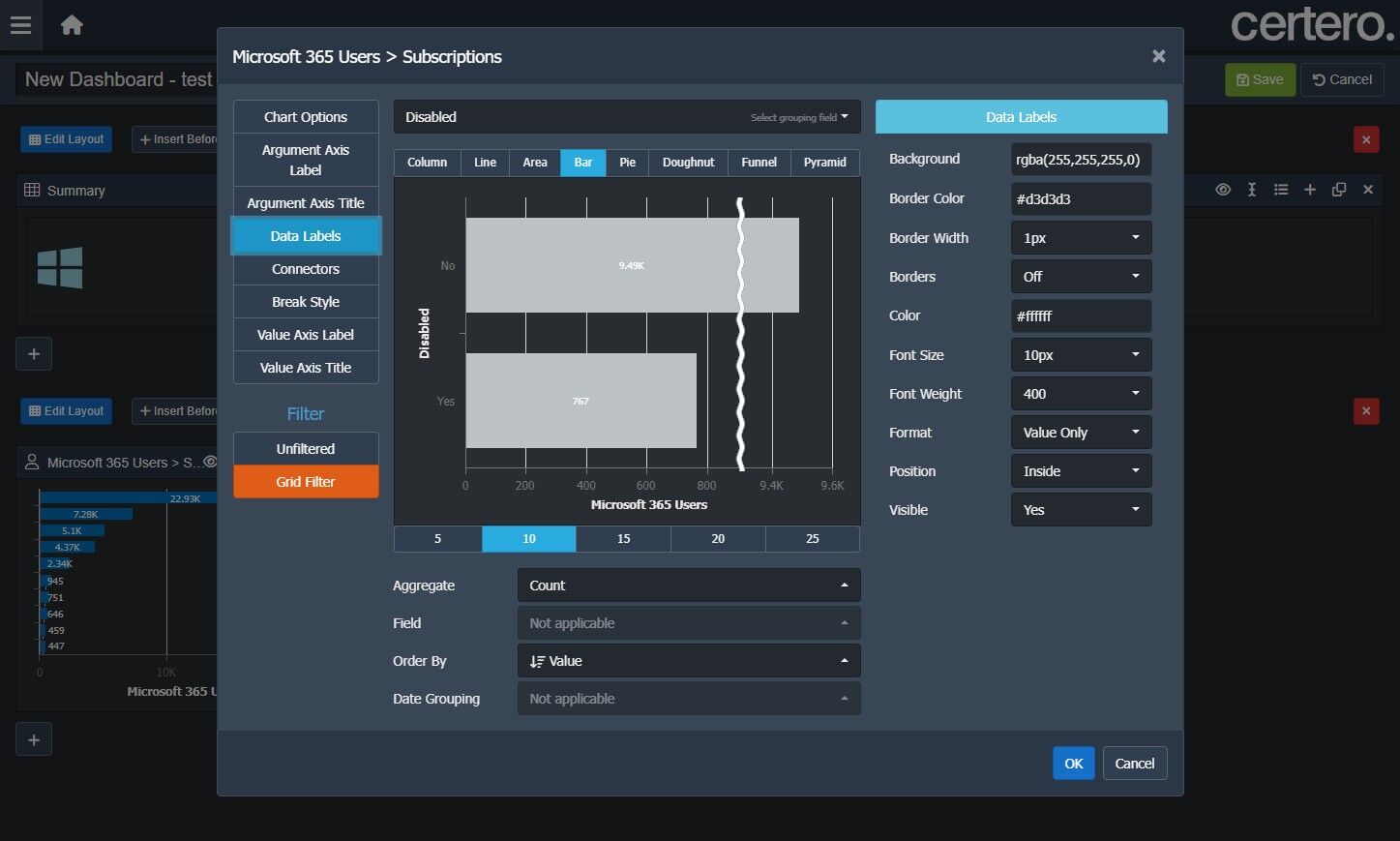This screenshot has width=1400, height=841.
Task: Delete the layout row containing Microsoft 365 Users
Action: click(x=1366, y=411)
